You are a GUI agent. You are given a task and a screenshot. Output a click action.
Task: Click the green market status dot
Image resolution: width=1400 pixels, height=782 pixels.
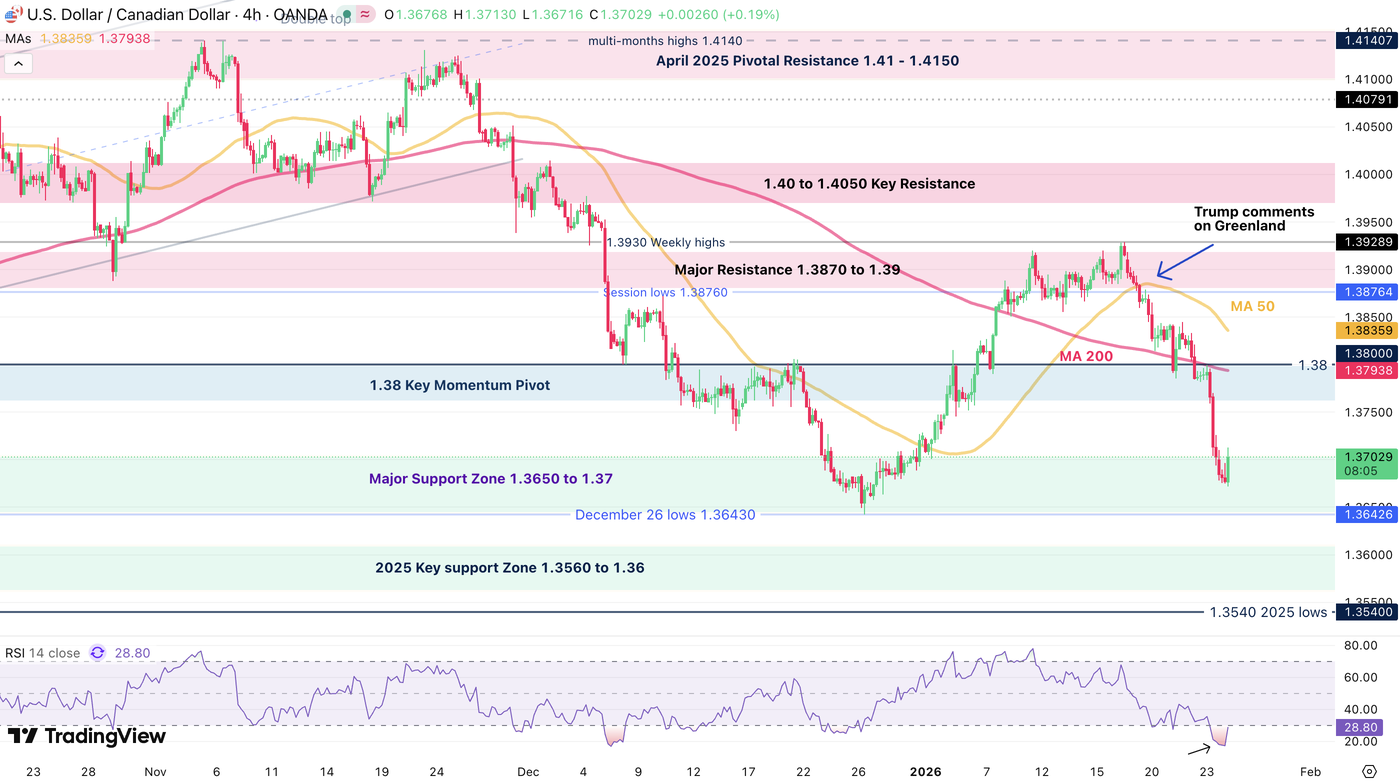pos(347,15)
